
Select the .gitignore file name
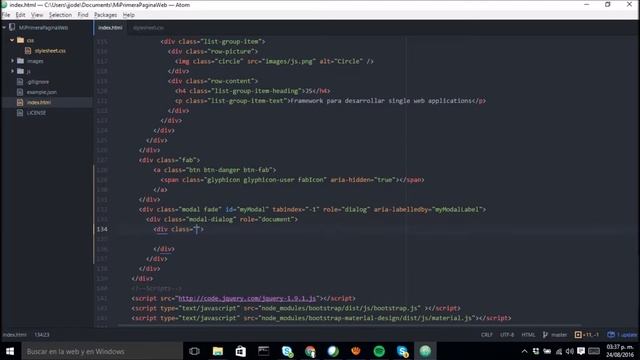[38, 82]
